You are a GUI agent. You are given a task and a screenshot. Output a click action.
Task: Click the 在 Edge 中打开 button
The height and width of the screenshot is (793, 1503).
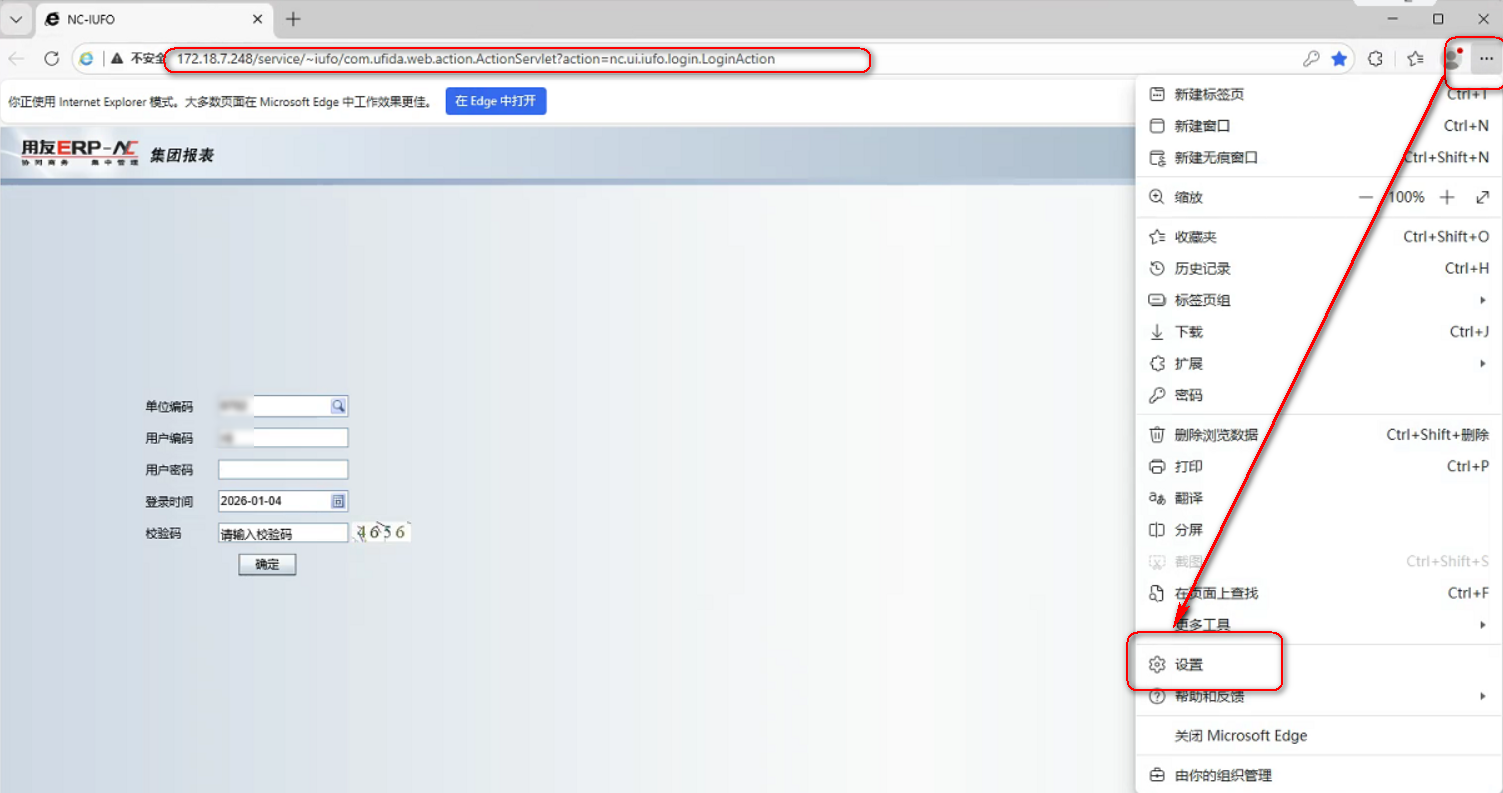pos(496,101)
